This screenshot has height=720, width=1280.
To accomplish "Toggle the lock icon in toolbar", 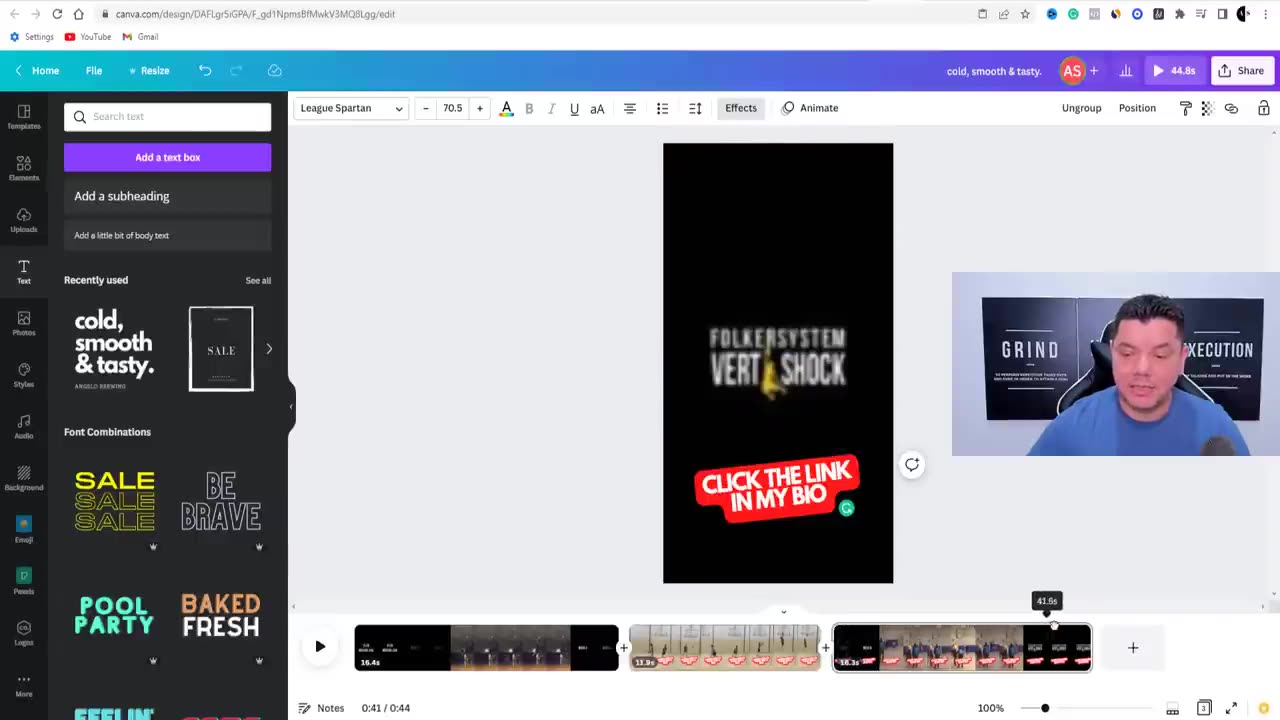I will (x=1264, y=108).
